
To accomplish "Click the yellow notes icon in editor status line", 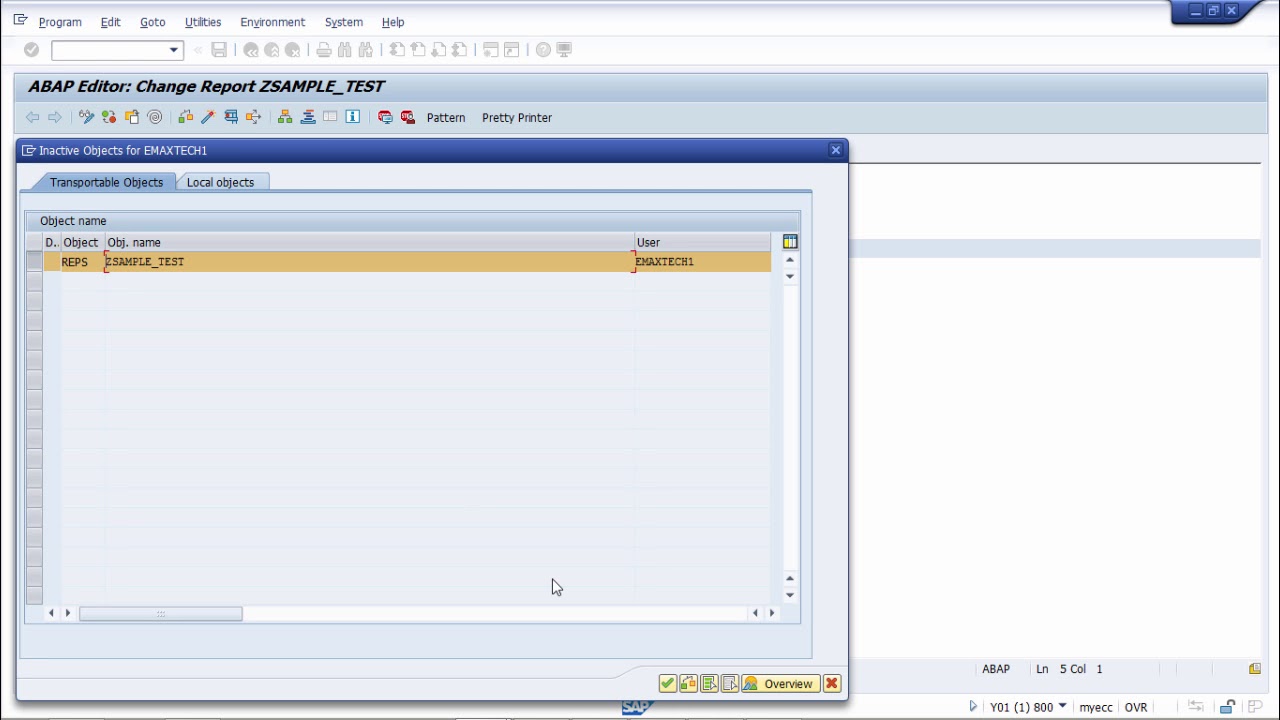I will click(x=1254, y=669).
